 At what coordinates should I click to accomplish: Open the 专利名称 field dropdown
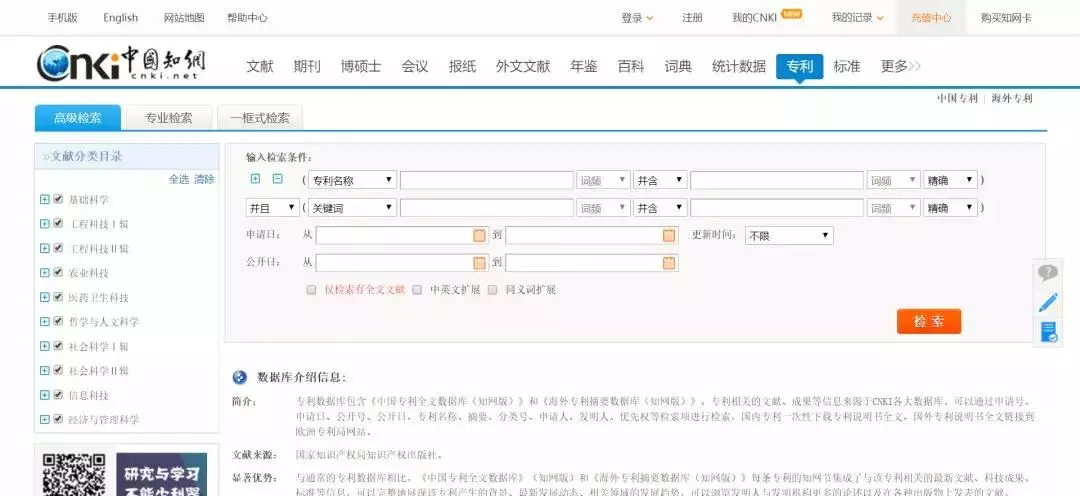click(352, 180)
